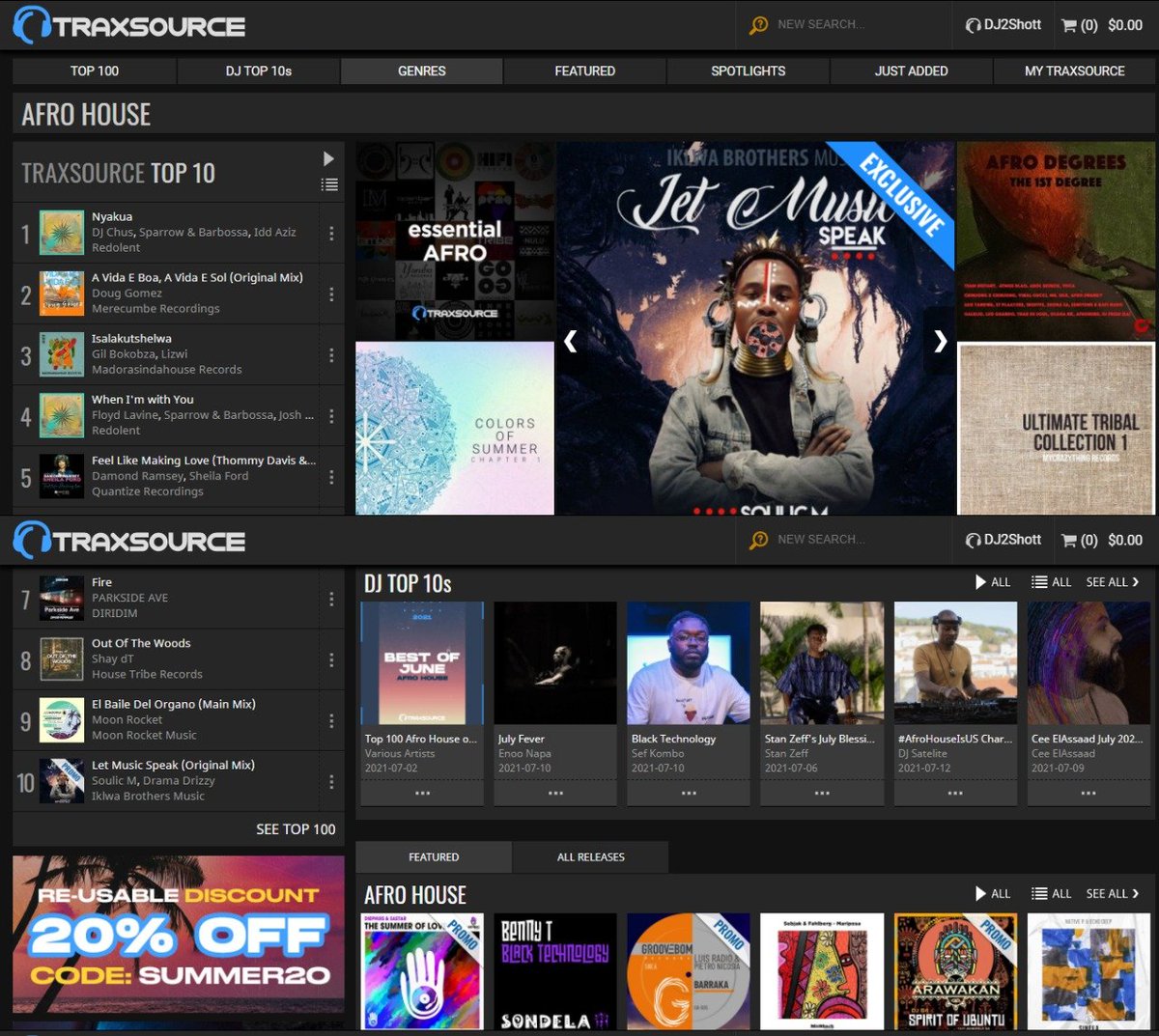Open MY TRAXSOURCE nav tab

pyautogui.click(x=1075, y=70)
